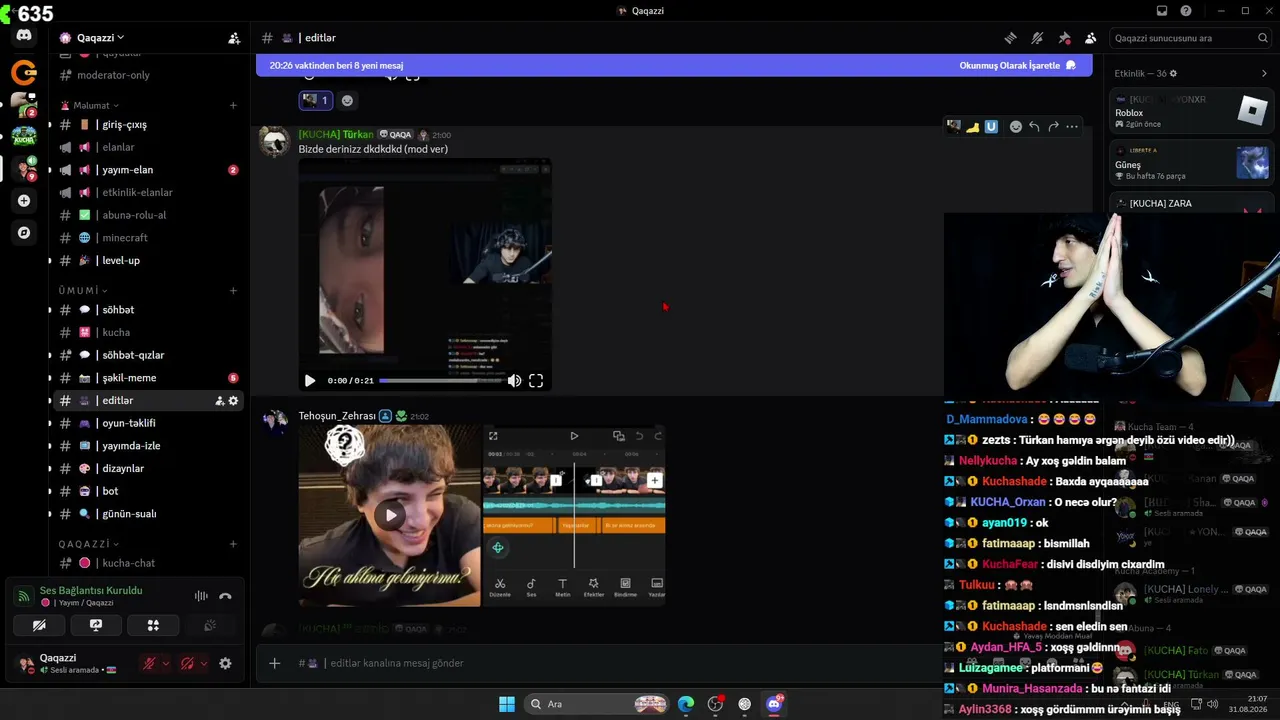
Task: Open Discord direct messages home
Action: [x=24, y=35]
